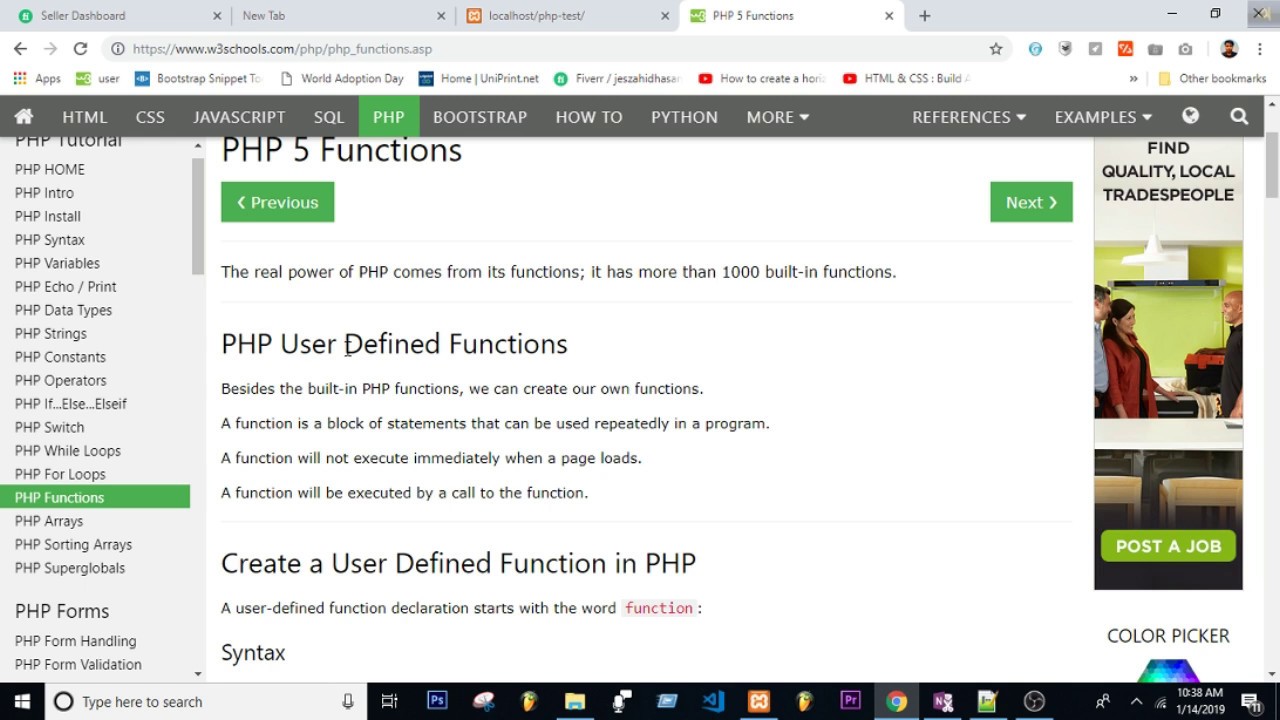Screen dimensions: 1280x720
Task: Expand the REFERENCES dropdown
Action: pyautogui.click(x=969, y=117)
